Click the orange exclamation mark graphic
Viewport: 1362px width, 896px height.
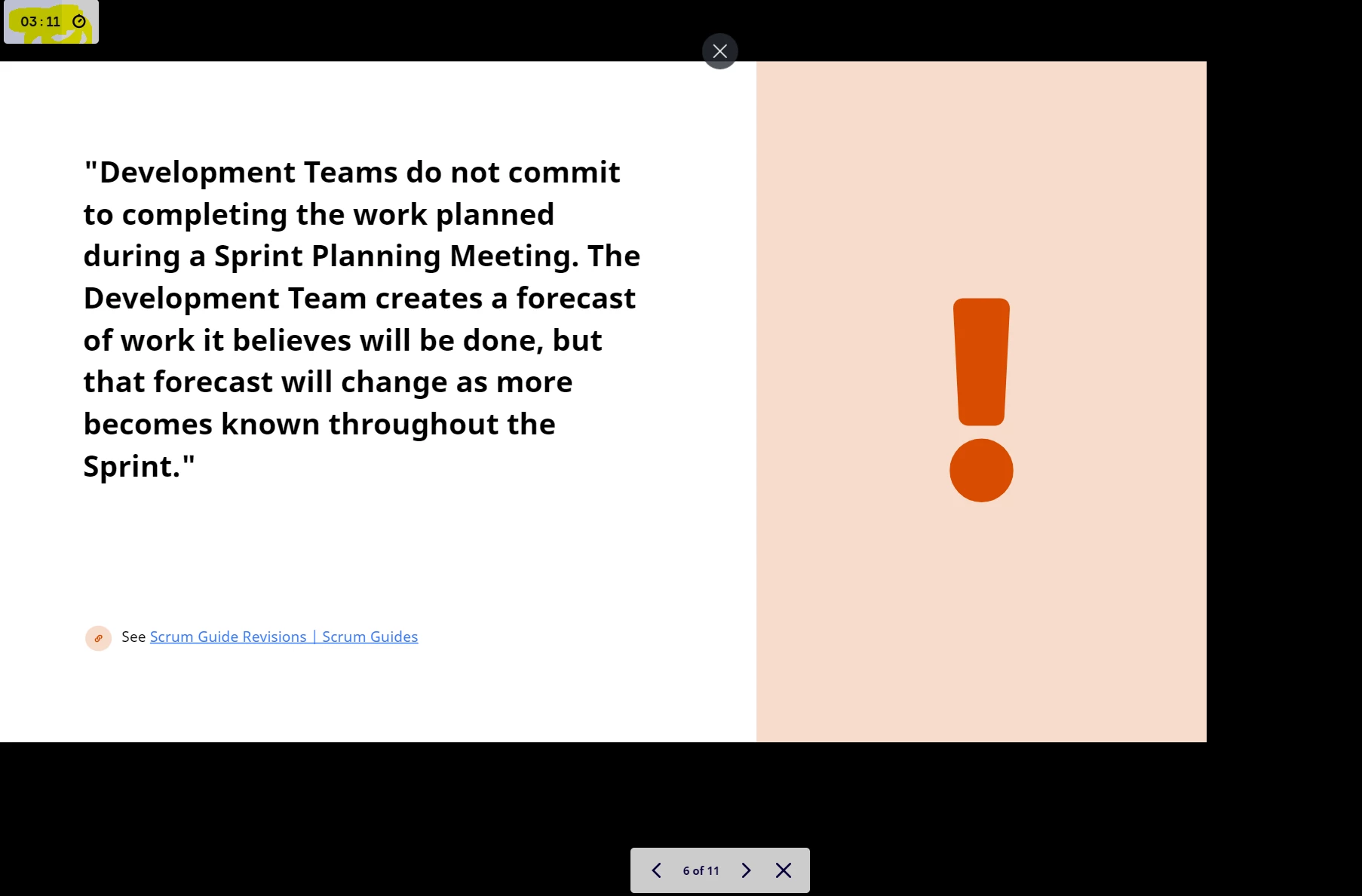click(x=981, y=400)
